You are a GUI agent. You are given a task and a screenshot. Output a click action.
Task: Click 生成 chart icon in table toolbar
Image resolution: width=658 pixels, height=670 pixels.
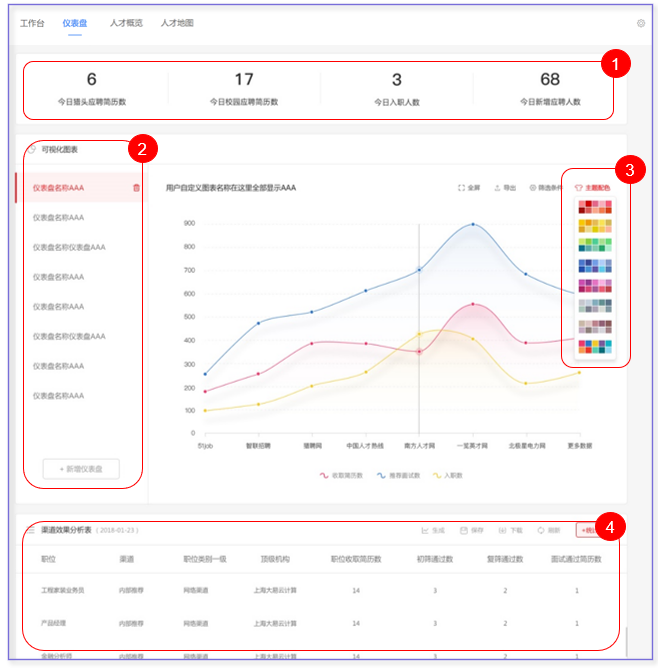click(425, 530)
